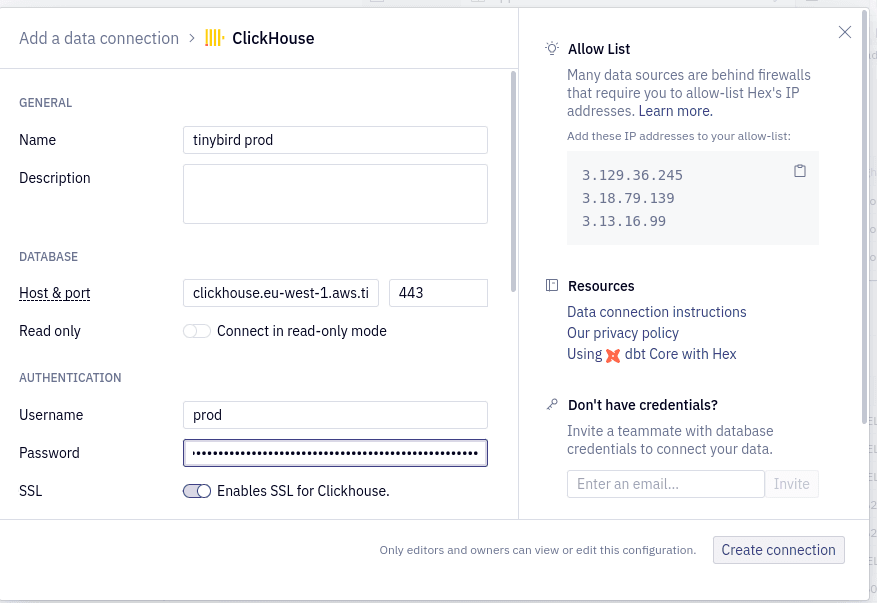Viewport: 877px width, 603px height.
Task: Click the lightbulb icon beside Allow List
Action: [551, 48]
